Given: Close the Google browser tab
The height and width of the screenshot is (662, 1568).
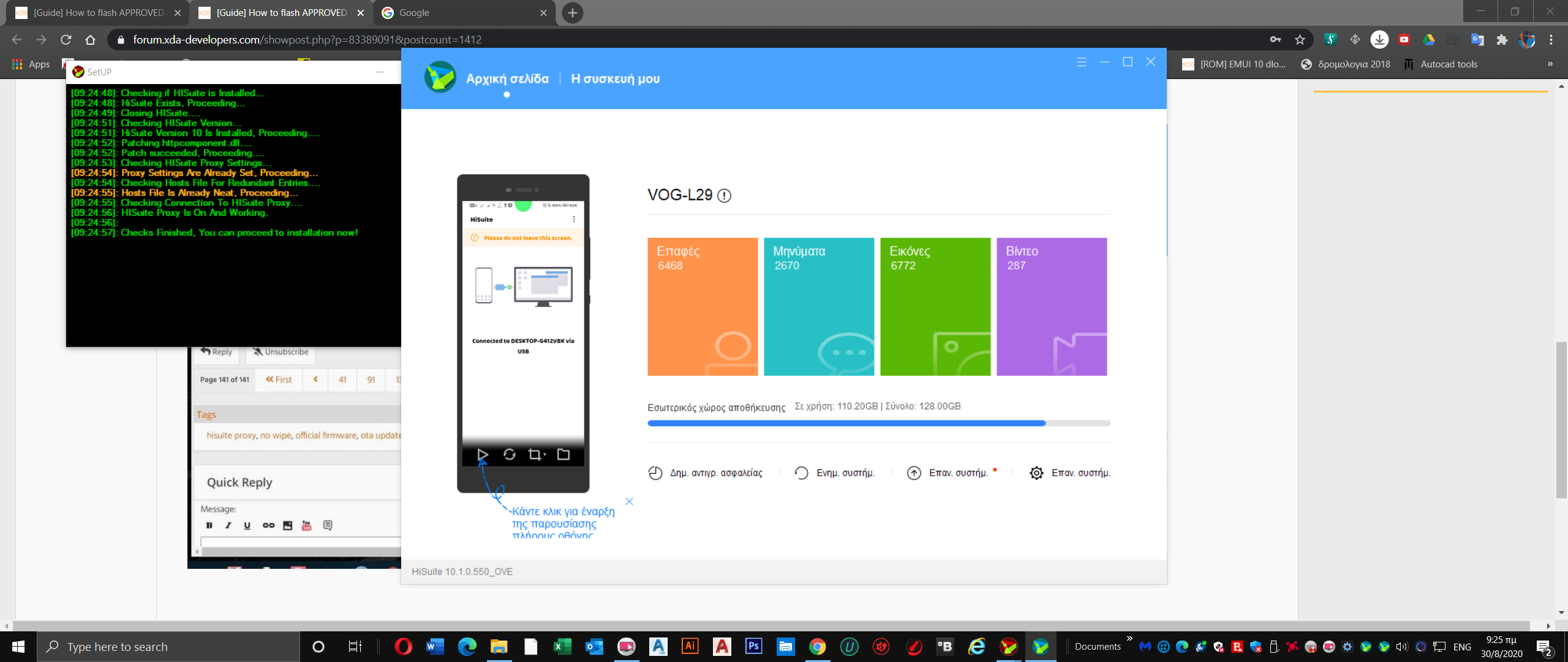Looking at the screenshot, I should (x=543, y=13).
